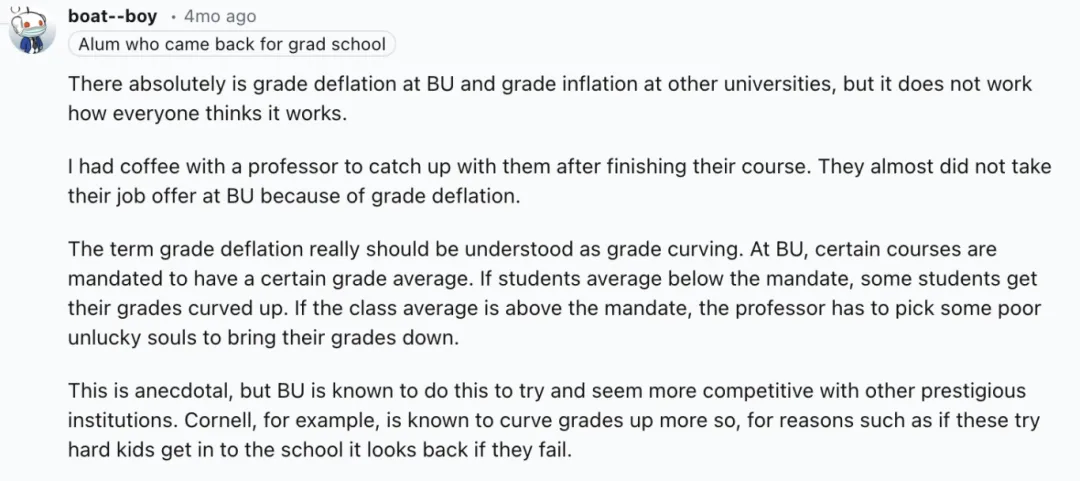The image size is (1080, 481).
Task: Click the line beginning "their job offer at BU"
Action: tap(295, 195)
